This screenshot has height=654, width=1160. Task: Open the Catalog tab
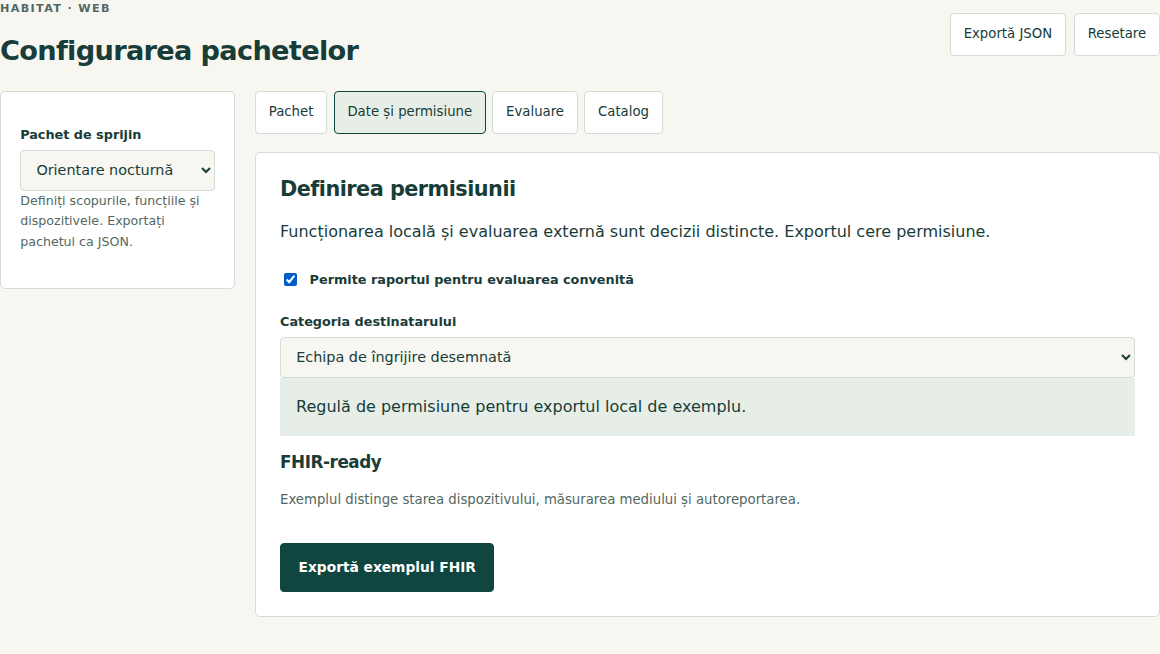pyautogui.click(x=623, y=112)
